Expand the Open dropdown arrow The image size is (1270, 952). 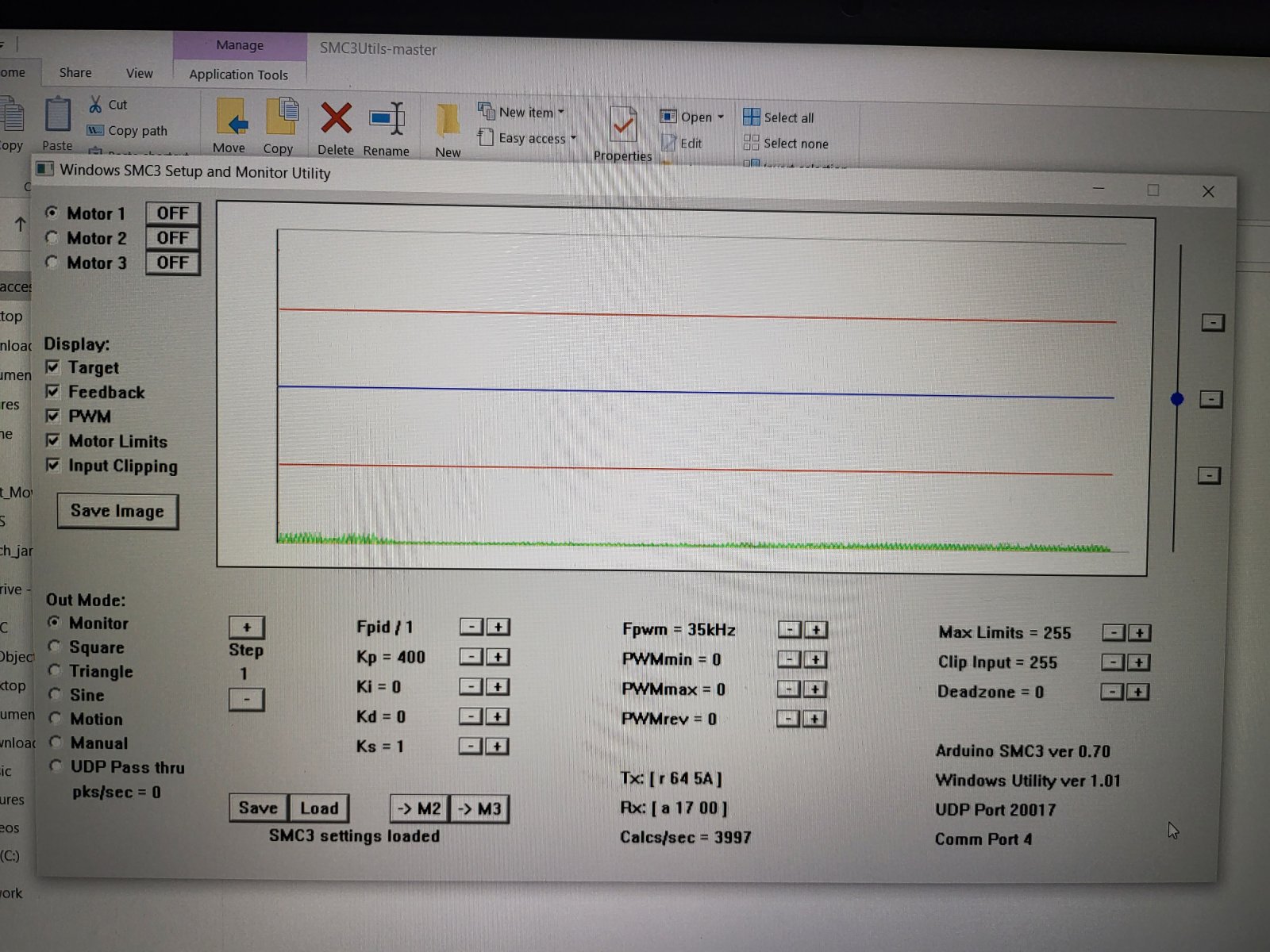[x=721, y=117]
